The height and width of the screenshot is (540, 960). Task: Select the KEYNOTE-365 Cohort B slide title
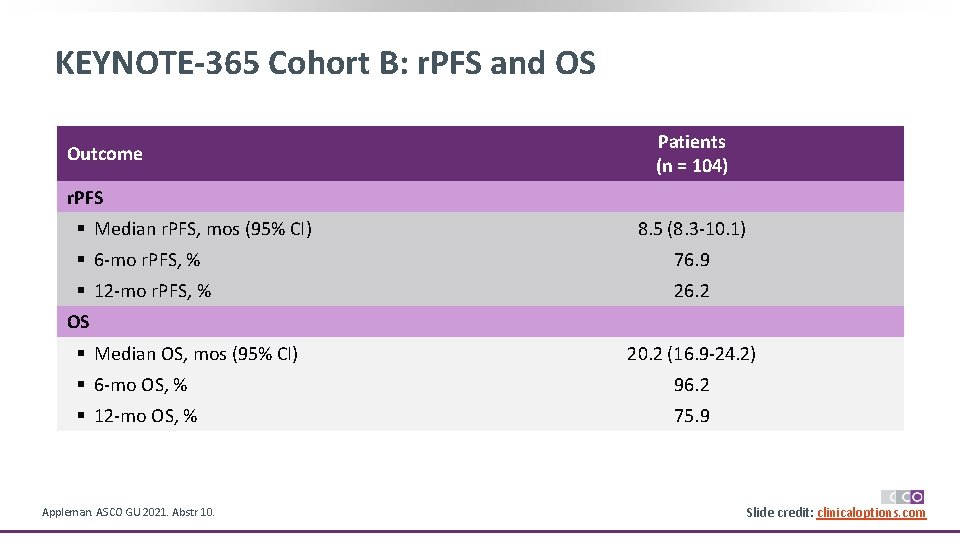point(325,64)
